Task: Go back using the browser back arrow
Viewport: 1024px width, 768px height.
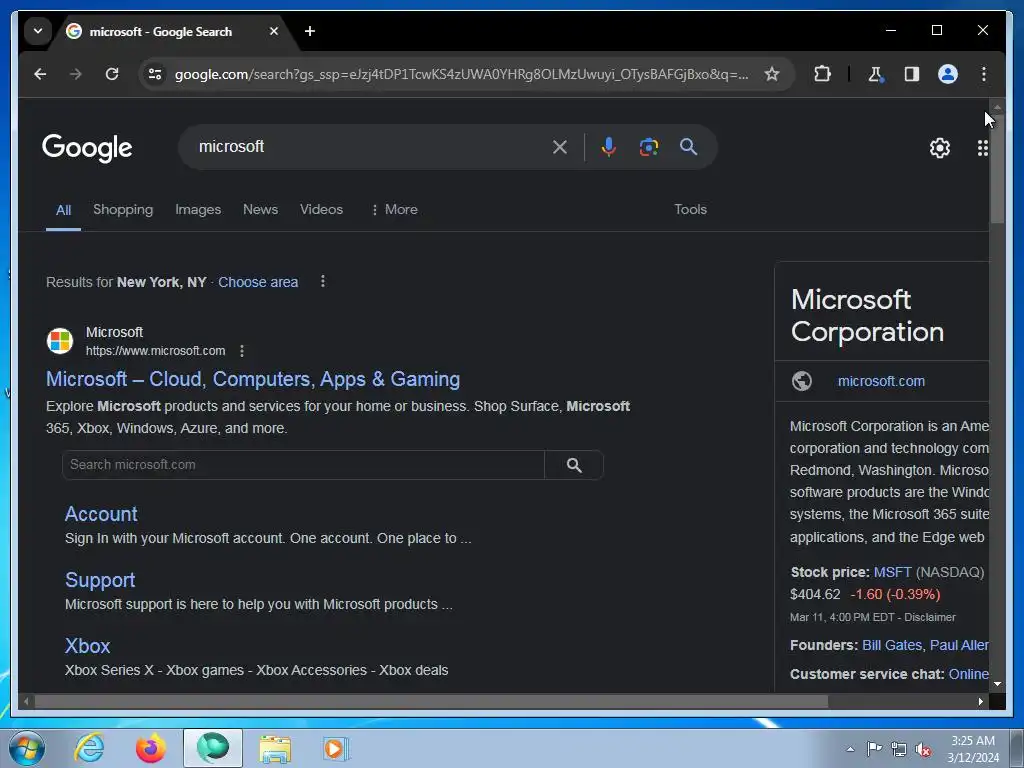Action: [40, 74]
